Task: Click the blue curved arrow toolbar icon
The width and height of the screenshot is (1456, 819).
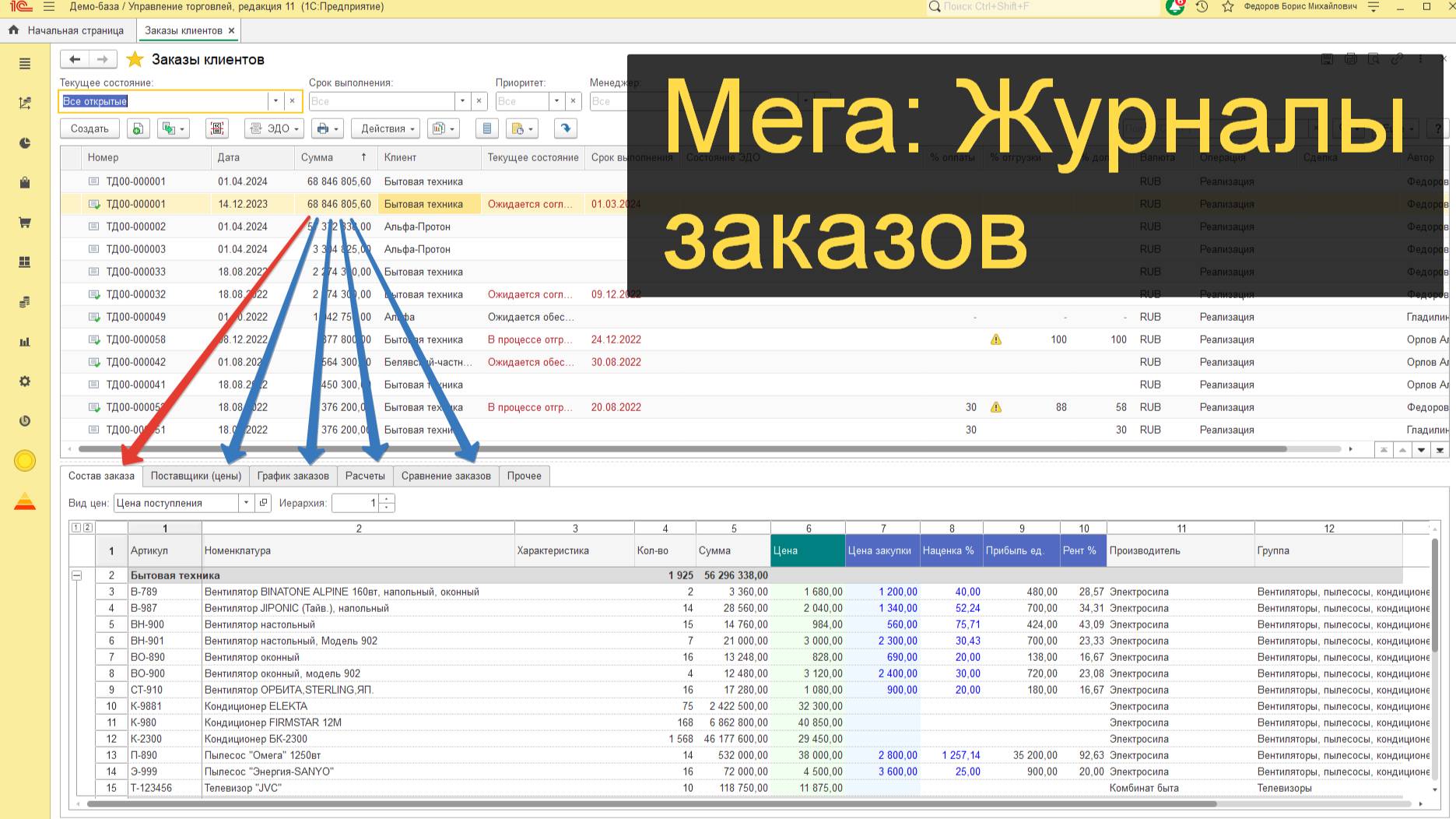Action: 566,128
